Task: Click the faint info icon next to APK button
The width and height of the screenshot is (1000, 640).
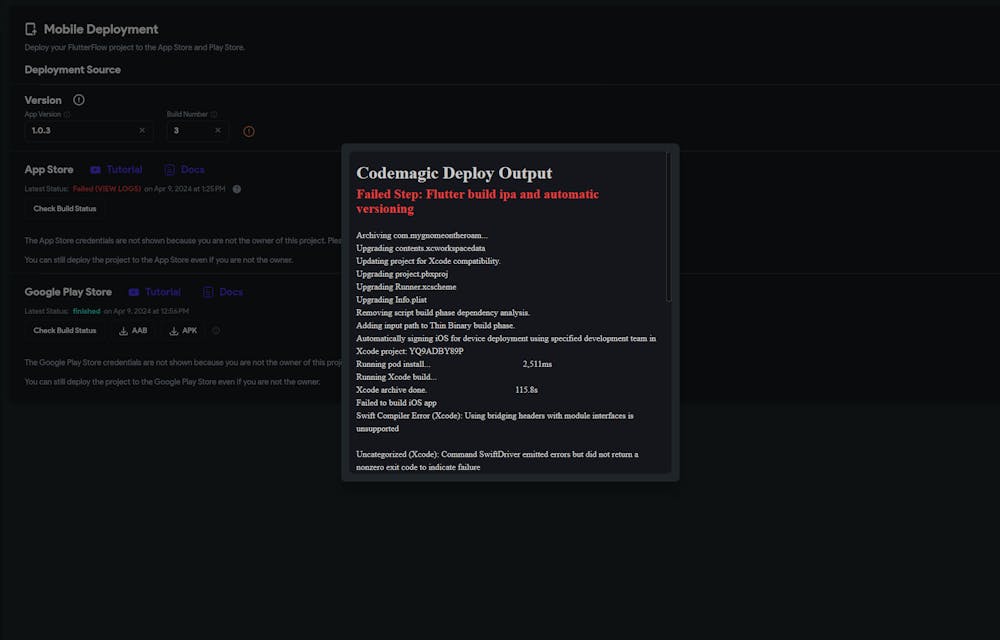Action: point(216,331)
